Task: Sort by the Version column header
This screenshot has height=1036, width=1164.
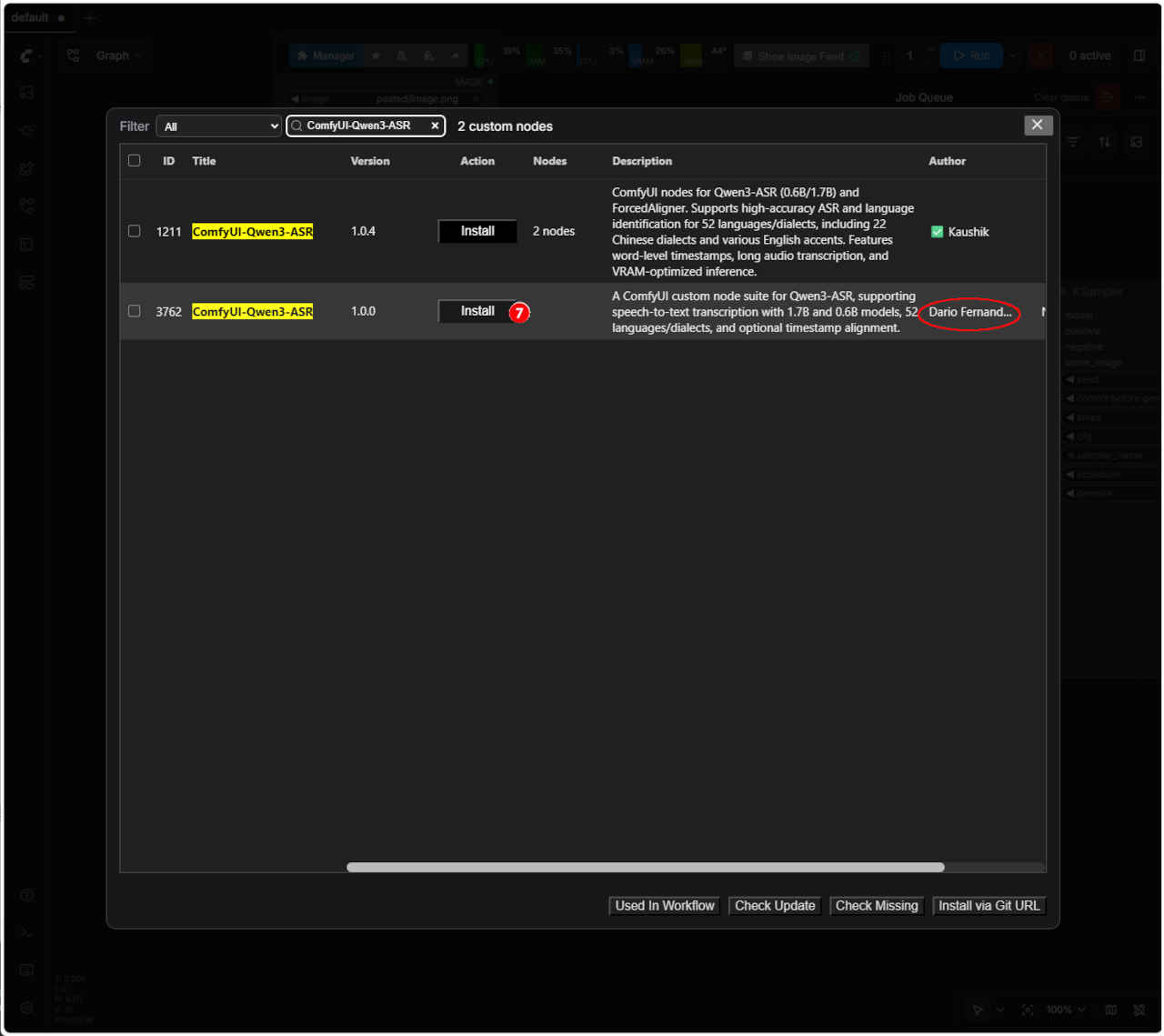Action: pos(370,161)
